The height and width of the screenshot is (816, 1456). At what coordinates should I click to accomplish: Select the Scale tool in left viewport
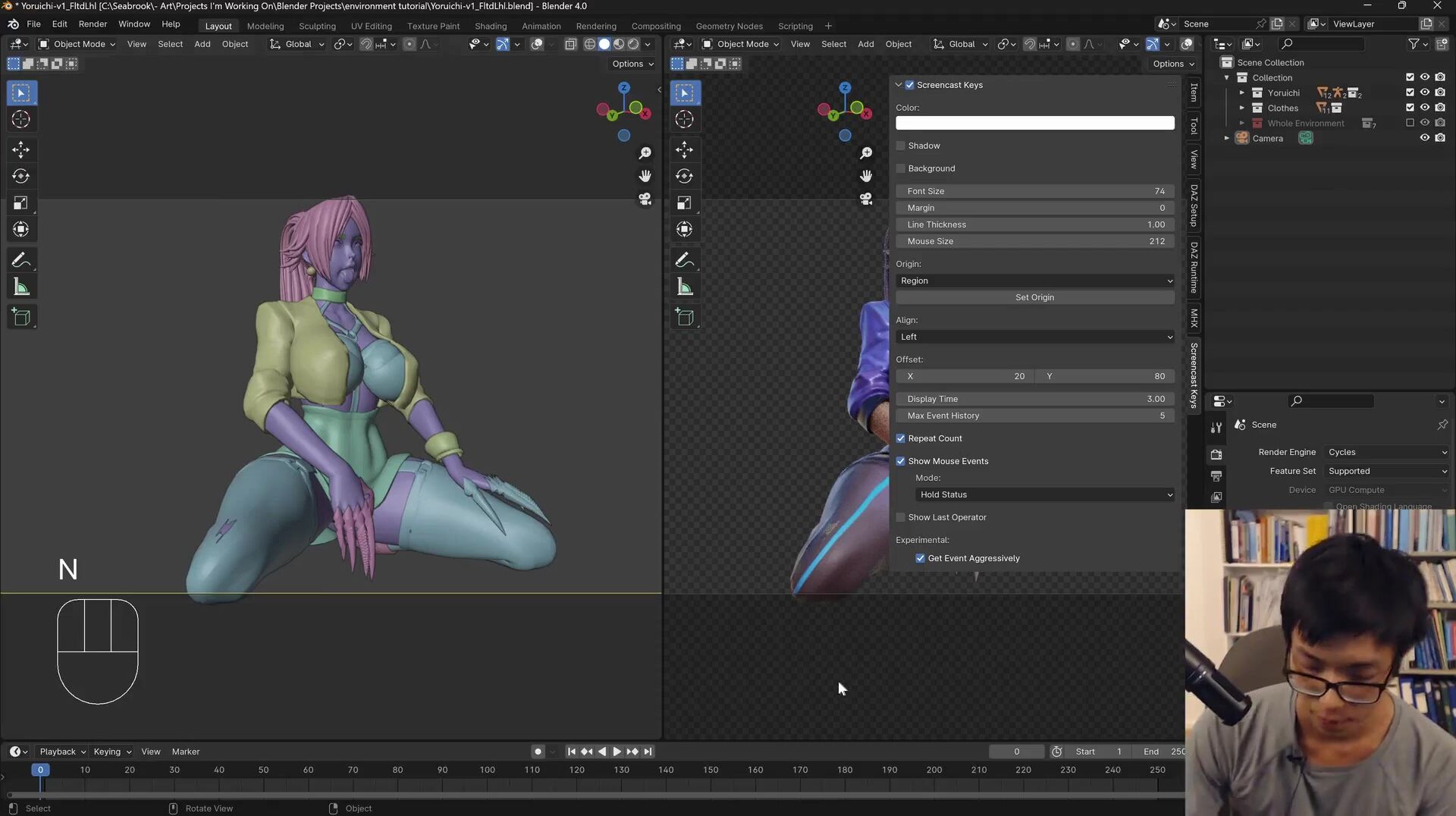(21, 202)
